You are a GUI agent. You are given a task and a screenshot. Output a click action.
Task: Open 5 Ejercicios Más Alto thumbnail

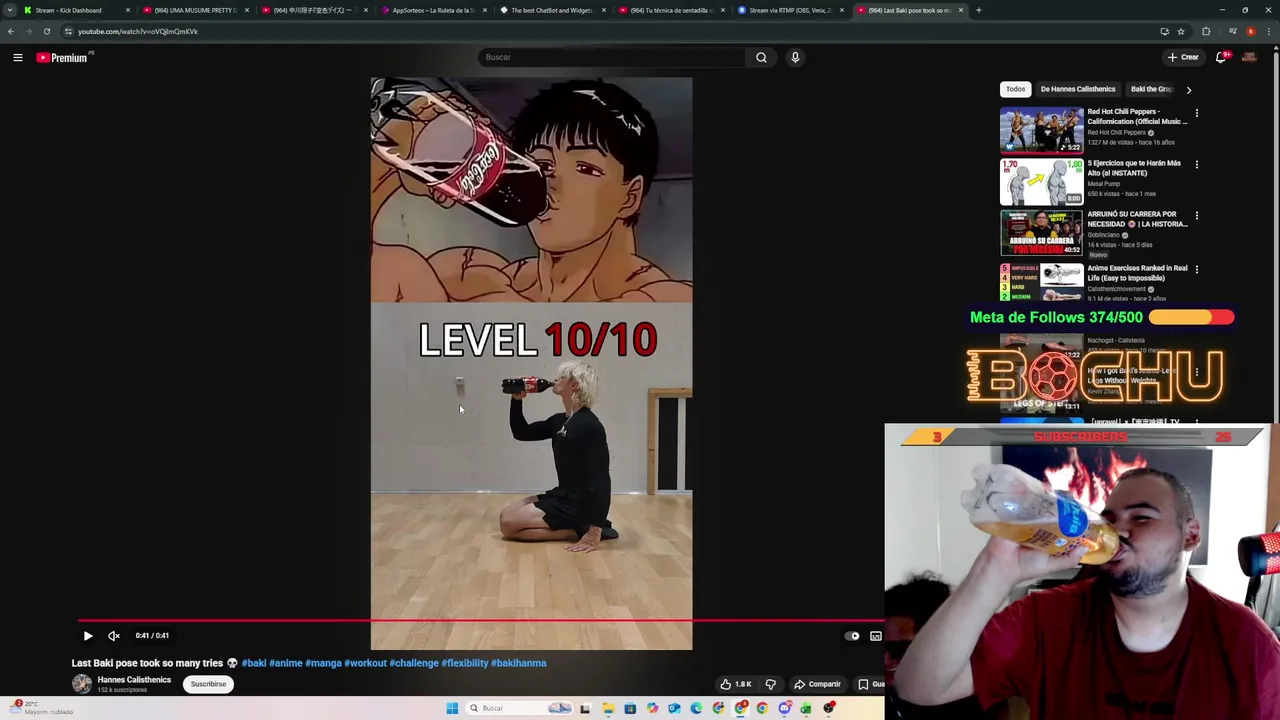tap(1041, 182)
